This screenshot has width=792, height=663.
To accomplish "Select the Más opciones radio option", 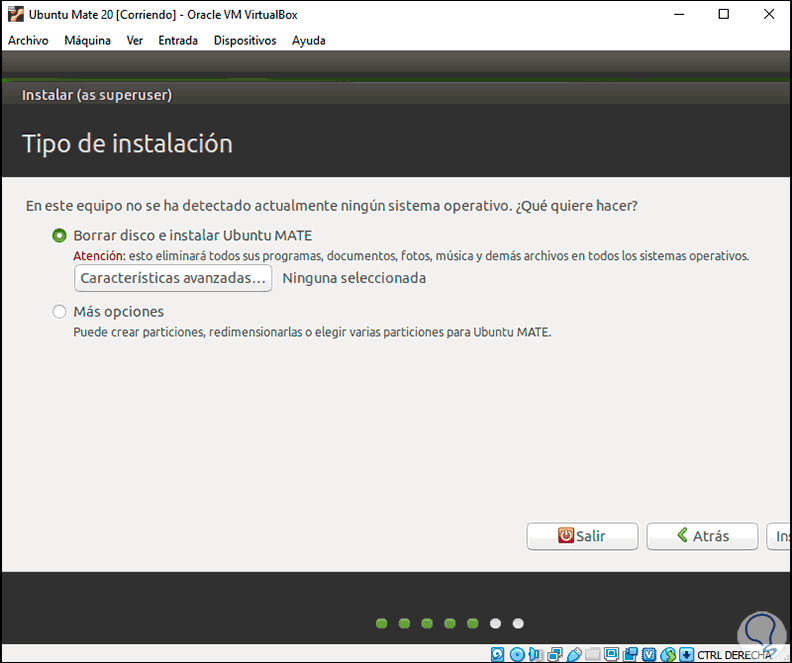I will coord(59,312).
